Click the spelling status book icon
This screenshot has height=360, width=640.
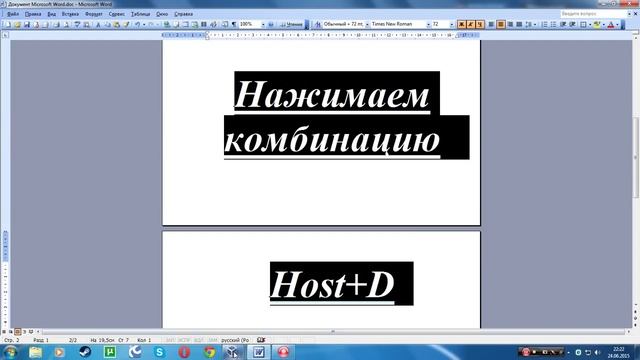click(261, 340)
